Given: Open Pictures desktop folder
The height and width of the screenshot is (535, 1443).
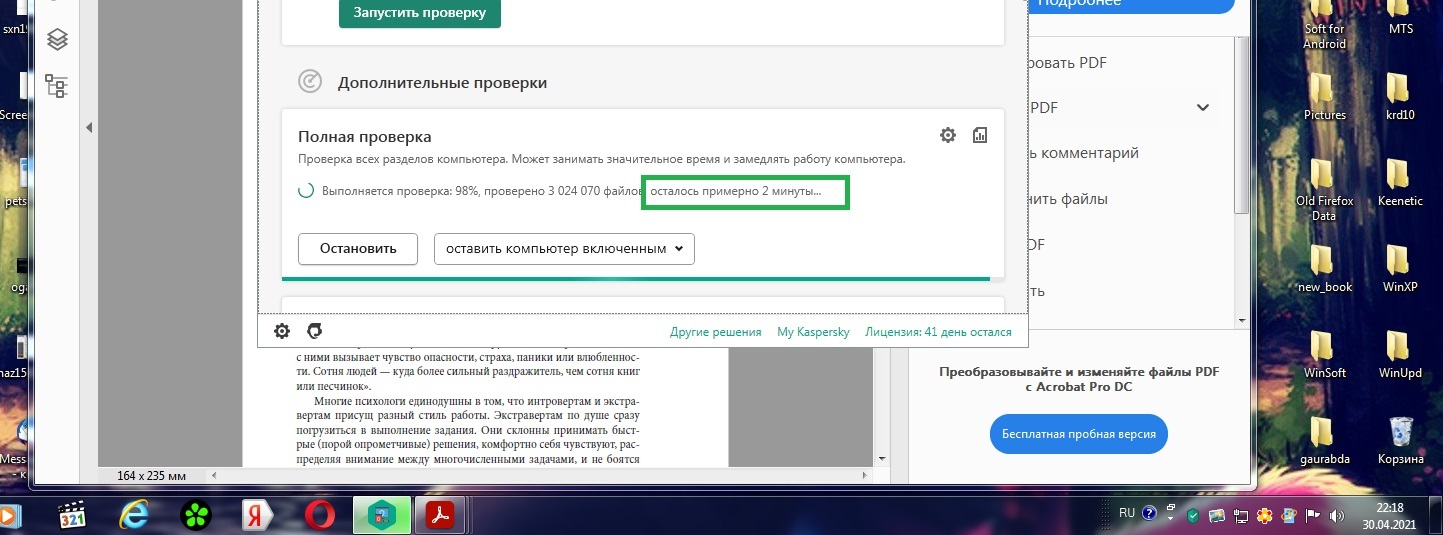Looking at the screenshot, I should 1324,97.
